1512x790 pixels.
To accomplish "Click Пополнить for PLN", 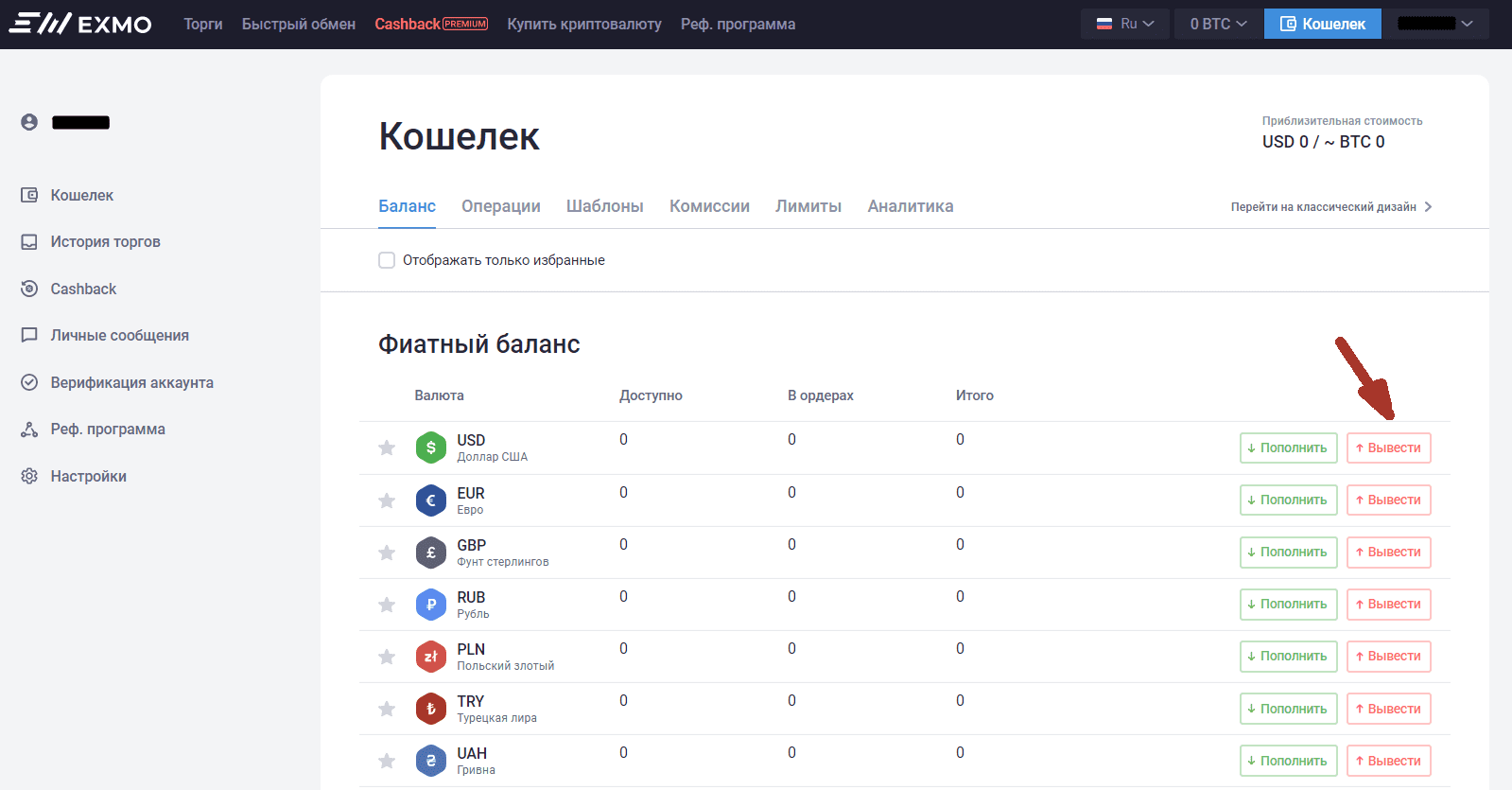I will click(x=1288, y=656).
